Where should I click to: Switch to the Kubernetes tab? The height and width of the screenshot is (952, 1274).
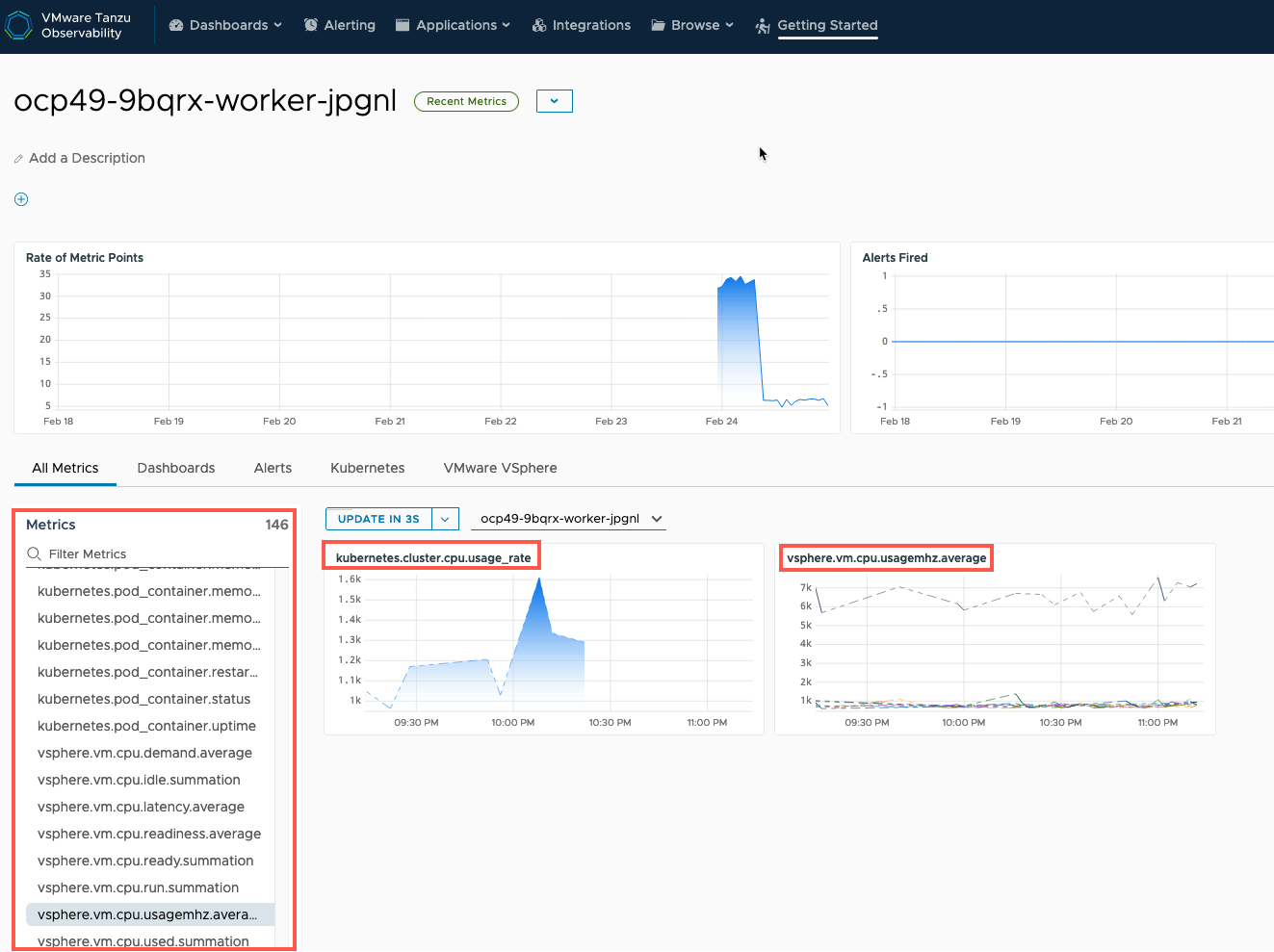[367, 468]
